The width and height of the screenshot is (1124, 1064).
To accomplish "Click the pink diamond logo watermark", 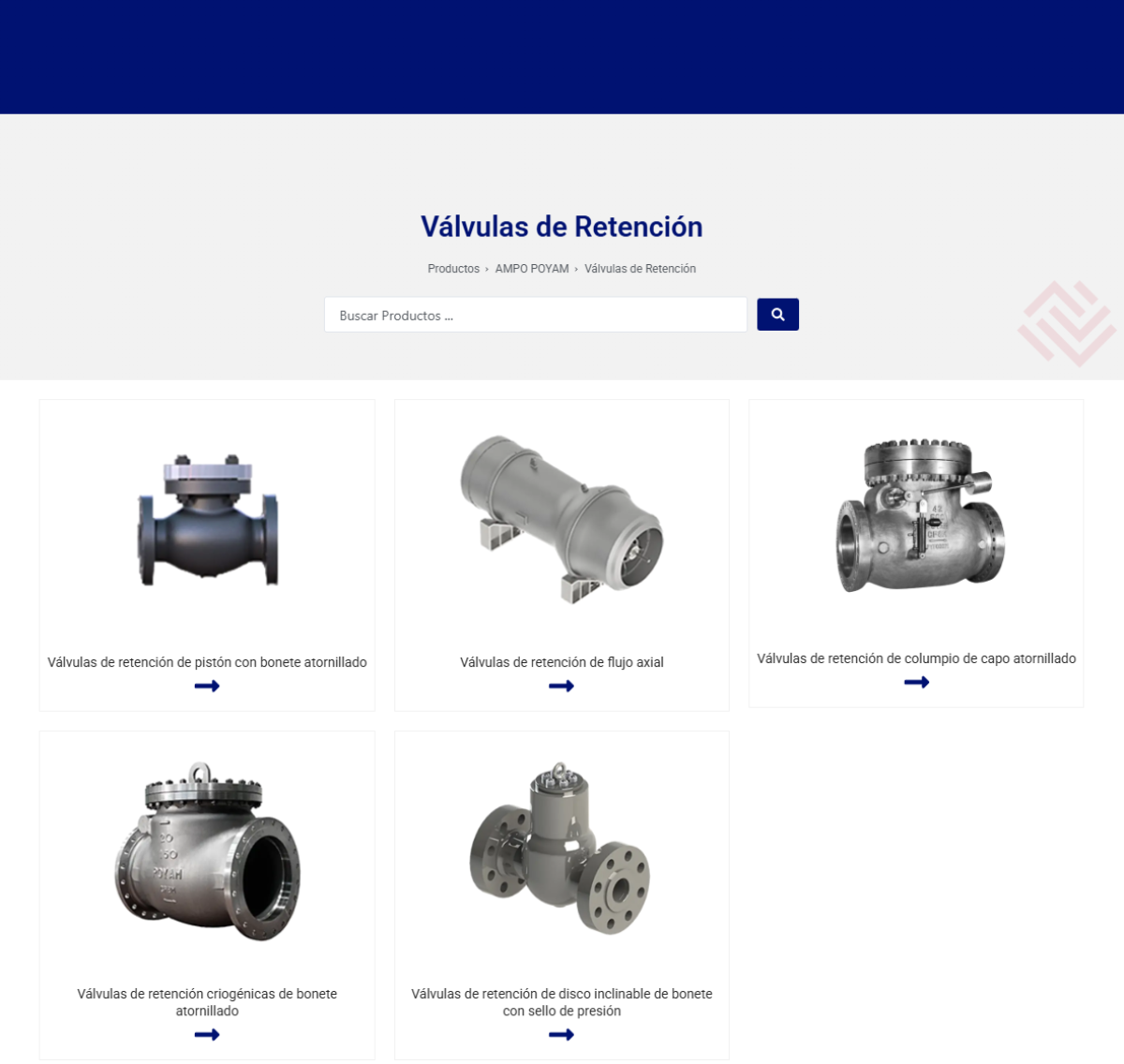I will tap(1068, 323).
